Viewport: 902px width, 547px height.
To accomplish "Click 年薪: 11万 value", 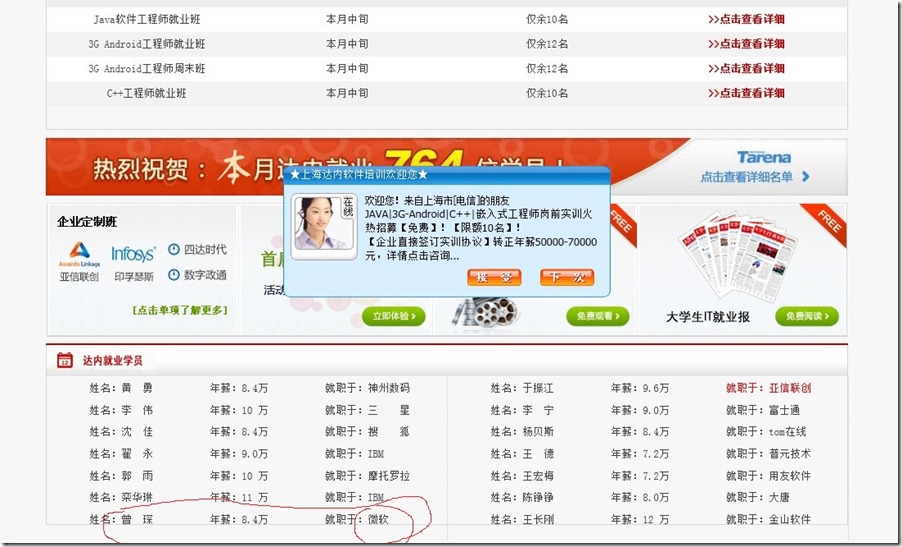I will (x=239, y=498).
